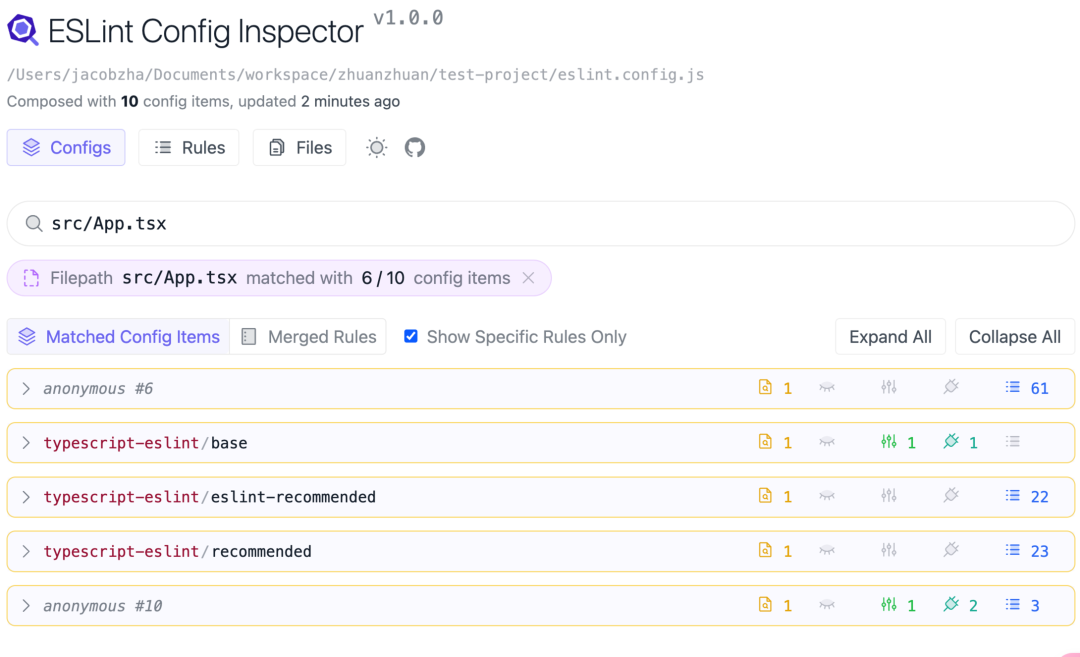Click the ignores eye icon in typescript-eslint/recommended row
1080x657 pixels.
[827, 551]
